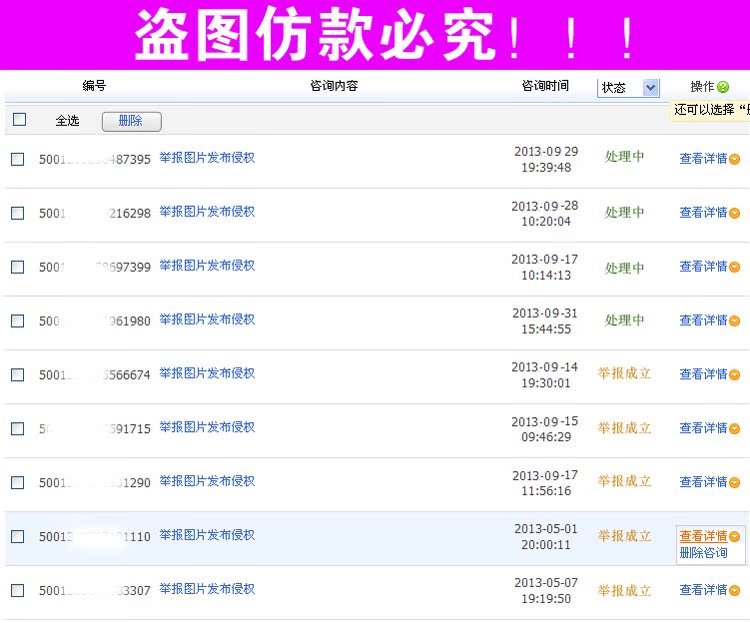Click the 删除 delete button

tap(132, 121)
